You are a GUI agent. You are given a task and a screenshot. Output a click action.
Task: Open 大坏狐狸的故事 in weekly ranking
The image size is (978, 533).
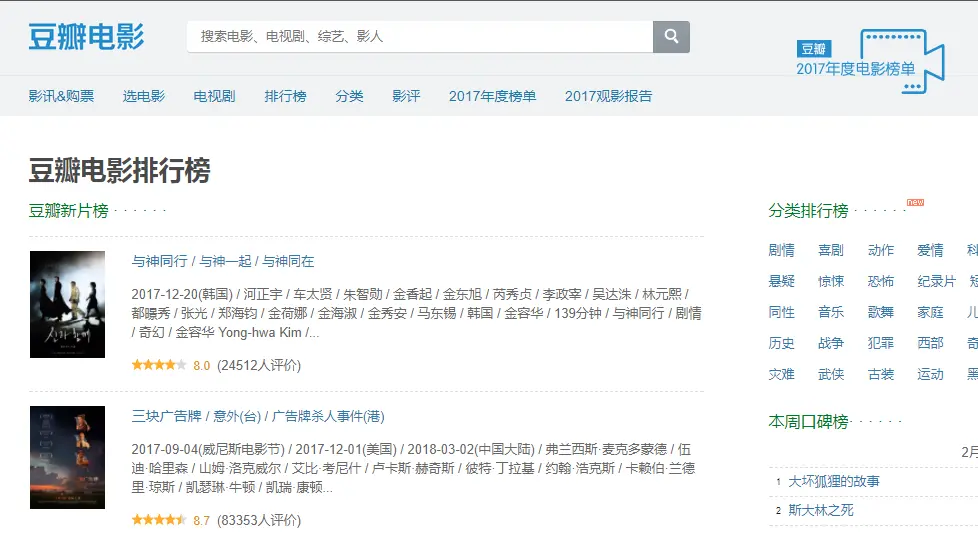(x=834, y=481)
